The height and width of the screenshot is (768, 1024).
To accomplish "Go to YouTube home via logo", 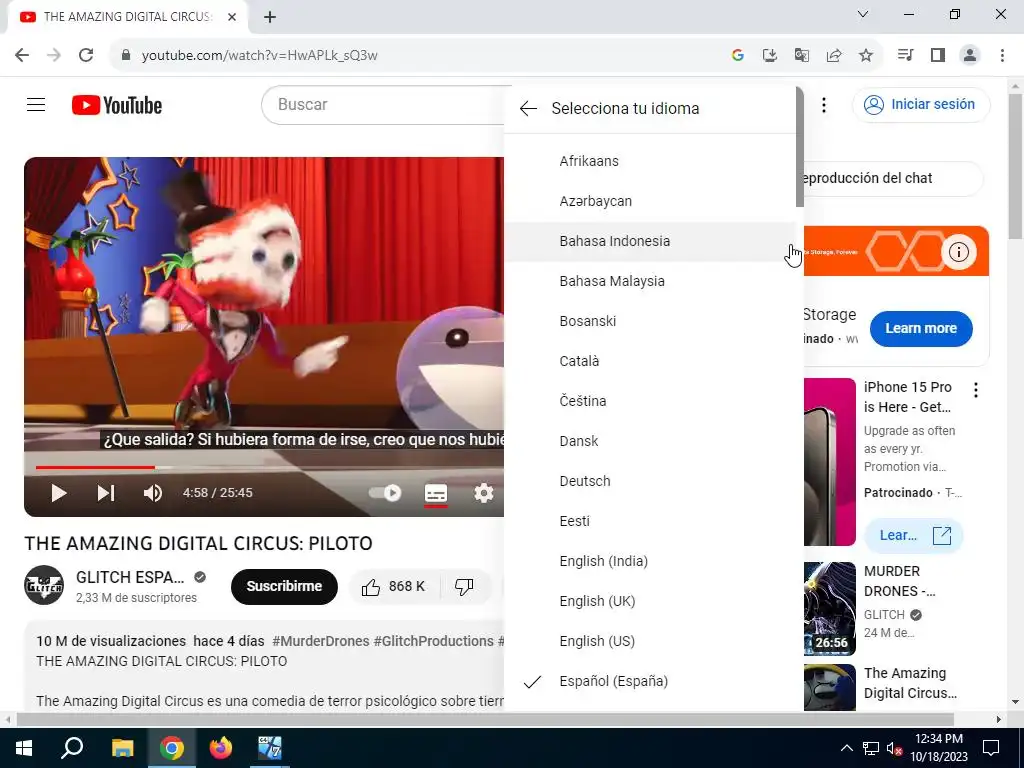I will point(117,105).
